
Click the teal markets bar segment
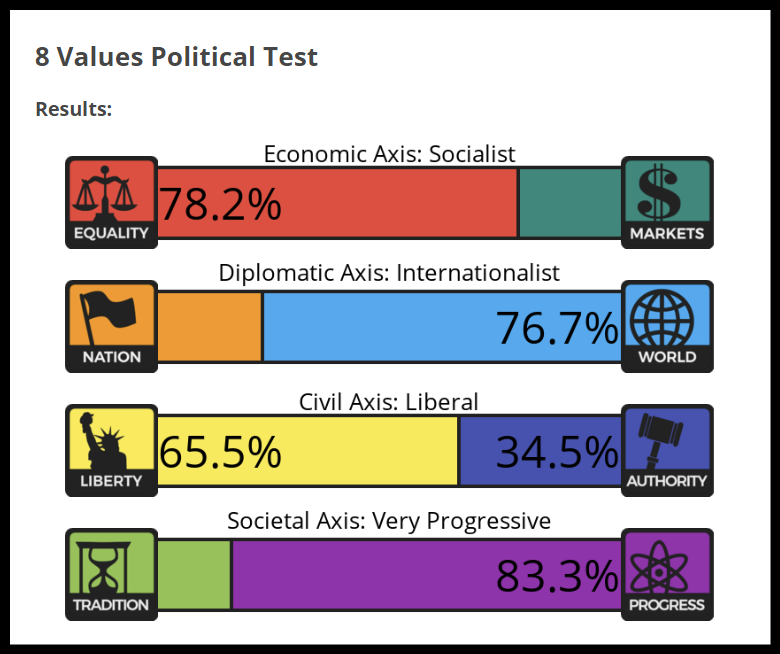coord(570,203)
